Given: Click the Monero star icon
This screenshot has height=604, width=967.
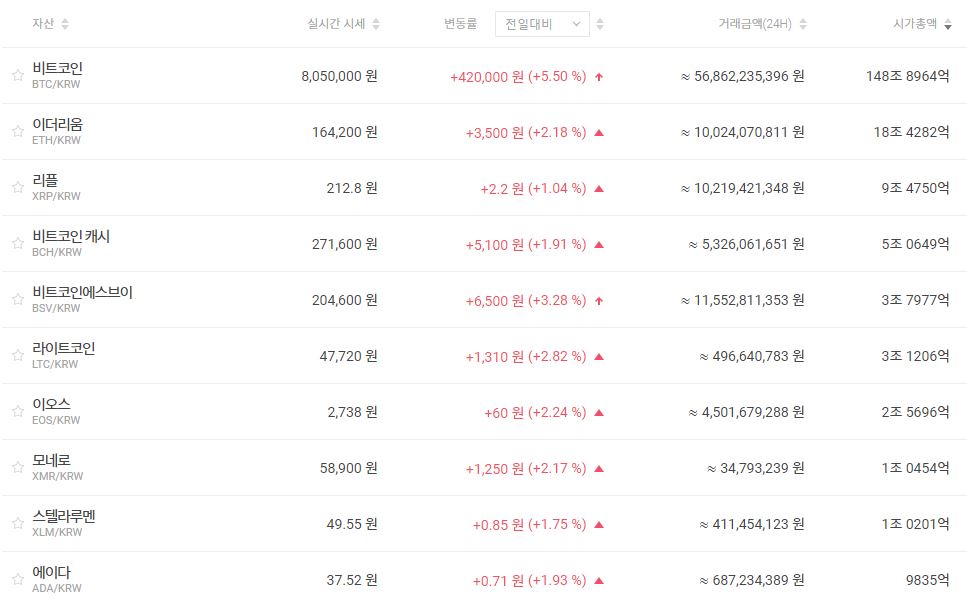Looking at the screenshot, I should point(17,468).
